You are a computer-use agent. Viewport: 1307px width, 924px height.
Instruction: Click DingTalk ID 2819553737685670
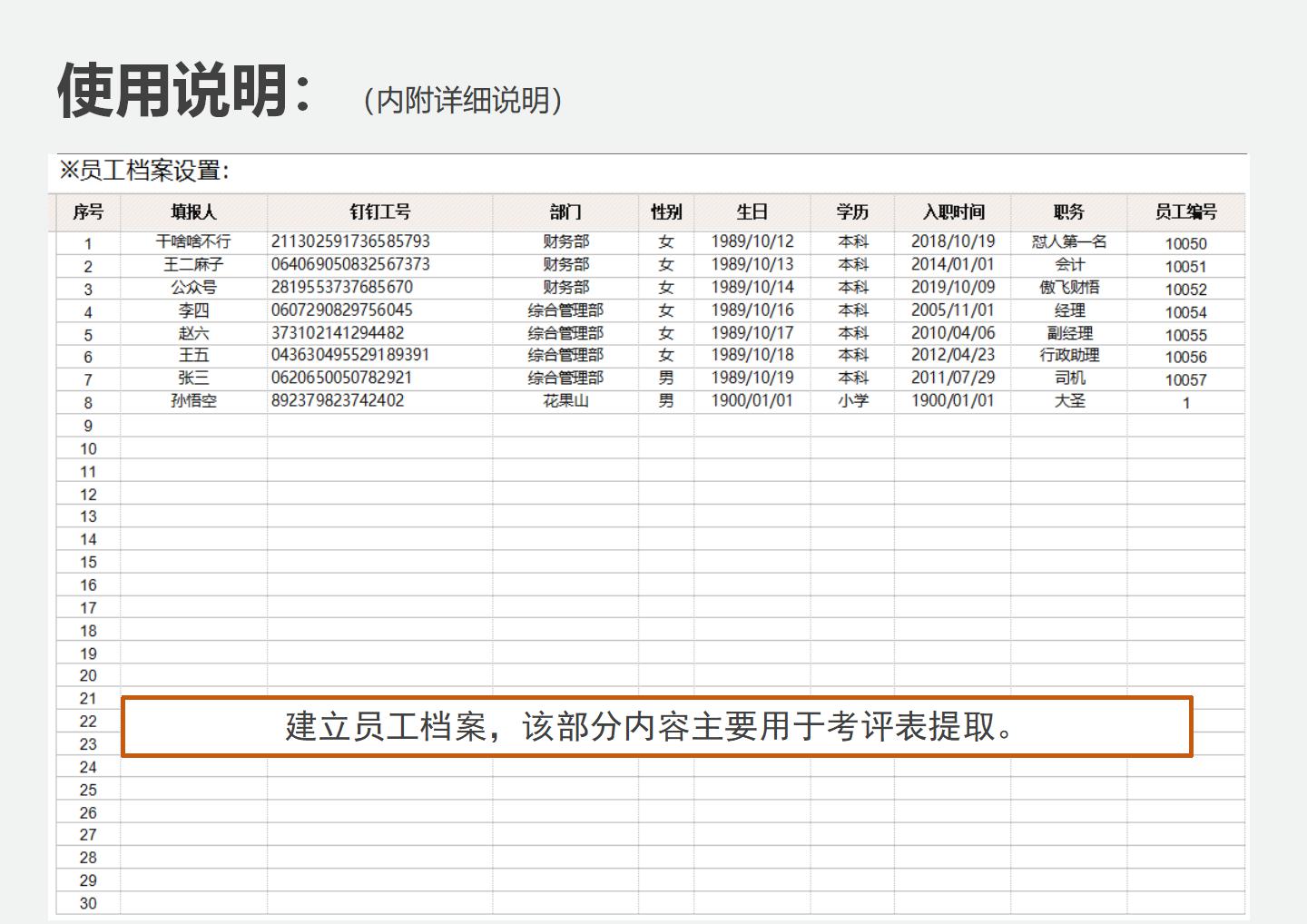(x=342, y=287)
